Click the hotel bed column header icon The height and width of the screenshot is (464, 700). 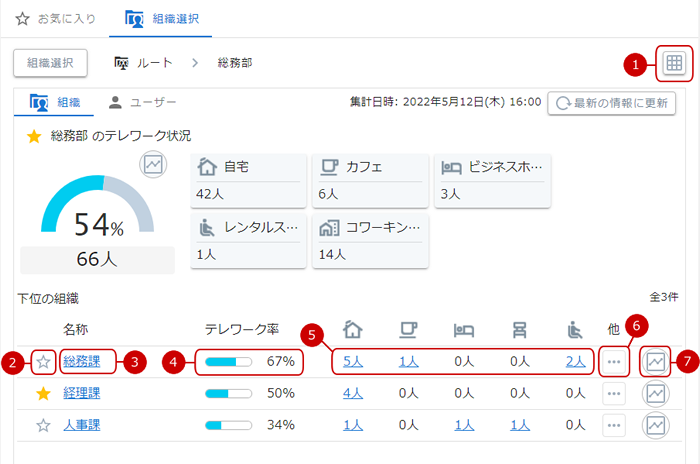pos(464,330)
